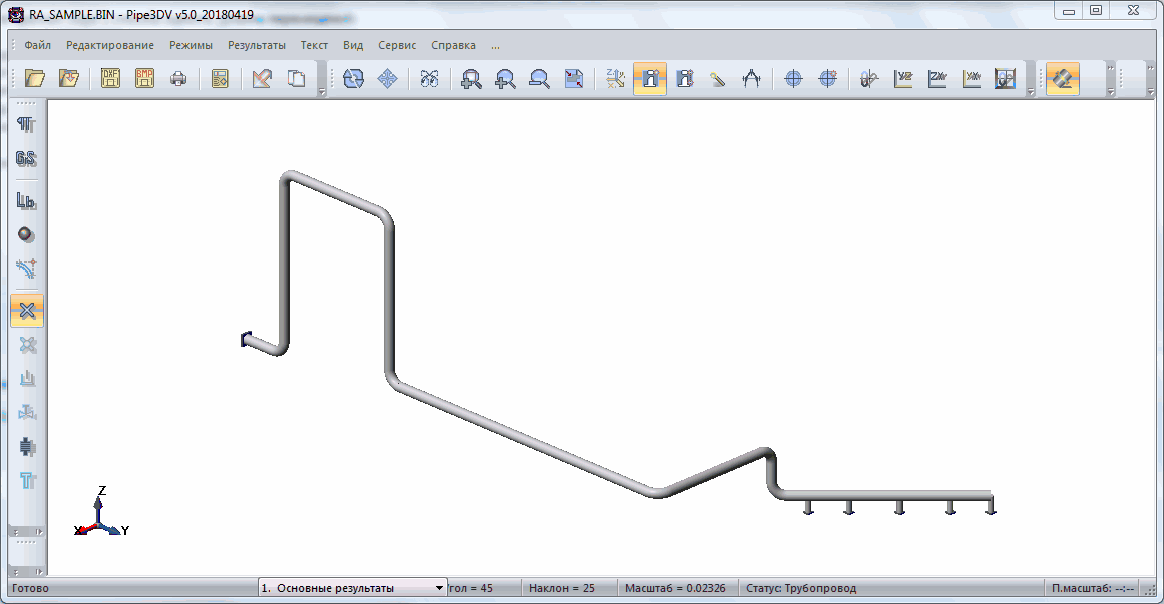Toggle the highlighted info 'i' toolbar button
This screenshot has width=1164, height=604.
pos(650,79)
